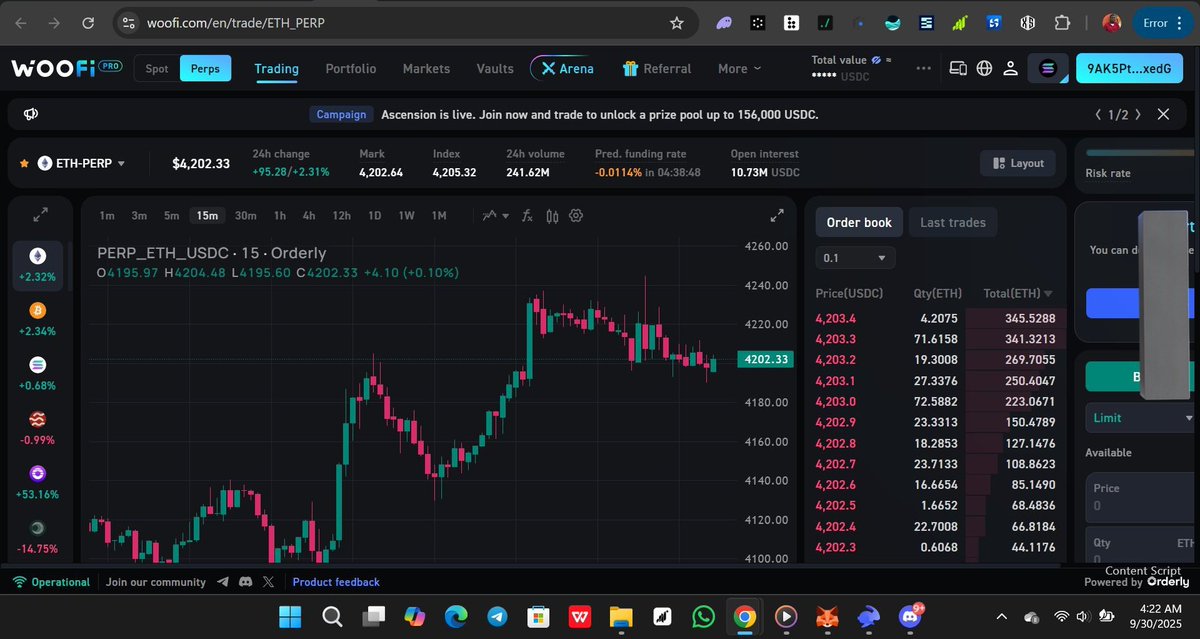This screenshot has width=1200, height=639.
Task: Open the Arena page
Action: pos(567,68)
